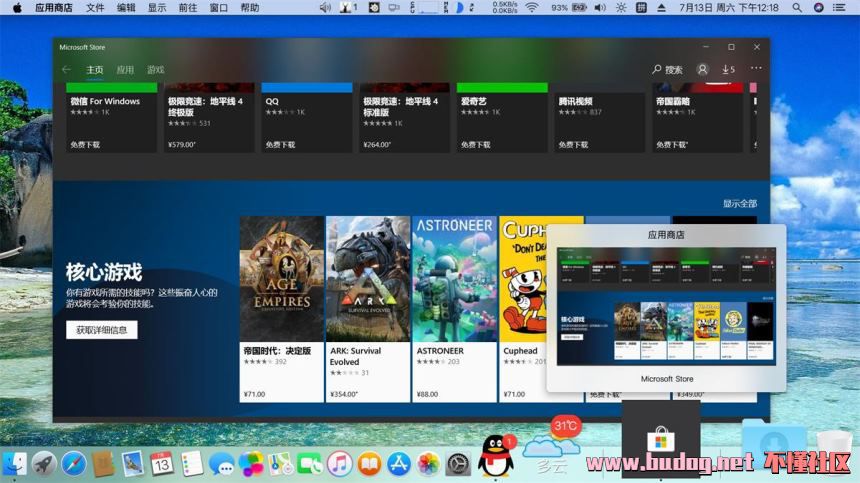Viewport: 860px width, 483px height.
Task: Switch to the 主页 tab
Action: pos(95,70)
